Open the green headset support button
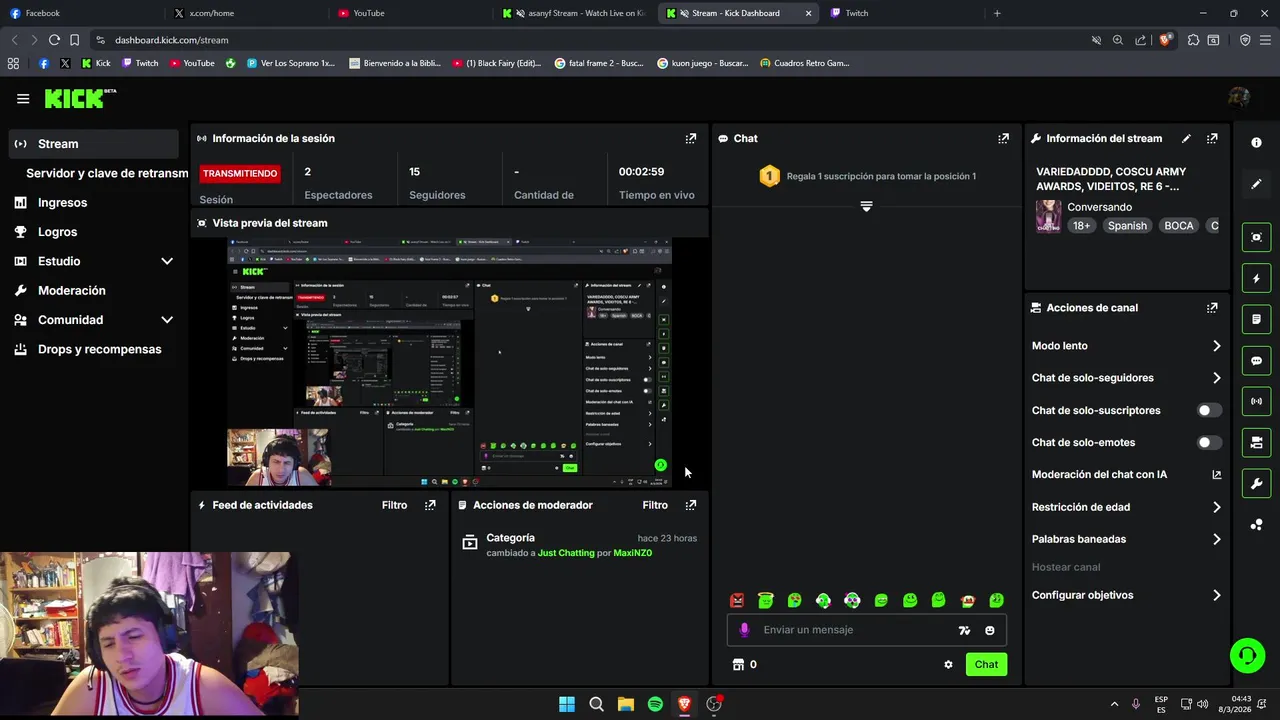This screenshot has width=1280, height=720. [x=1247, y=656]
